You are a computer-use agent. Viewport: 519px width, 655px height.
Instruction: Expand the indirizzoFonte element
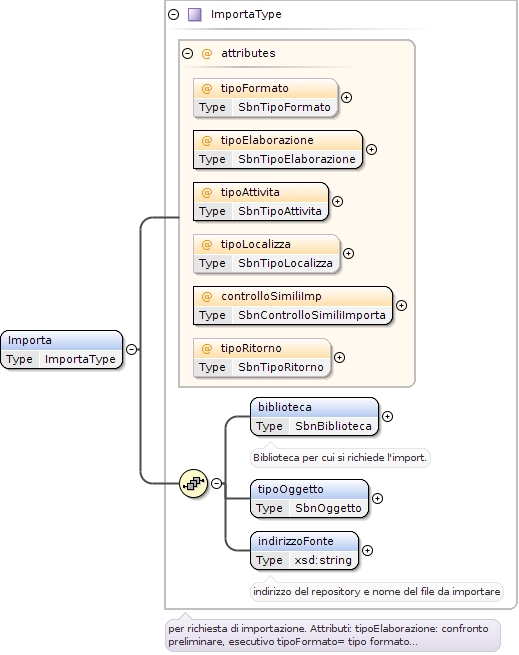coord(368,551)
